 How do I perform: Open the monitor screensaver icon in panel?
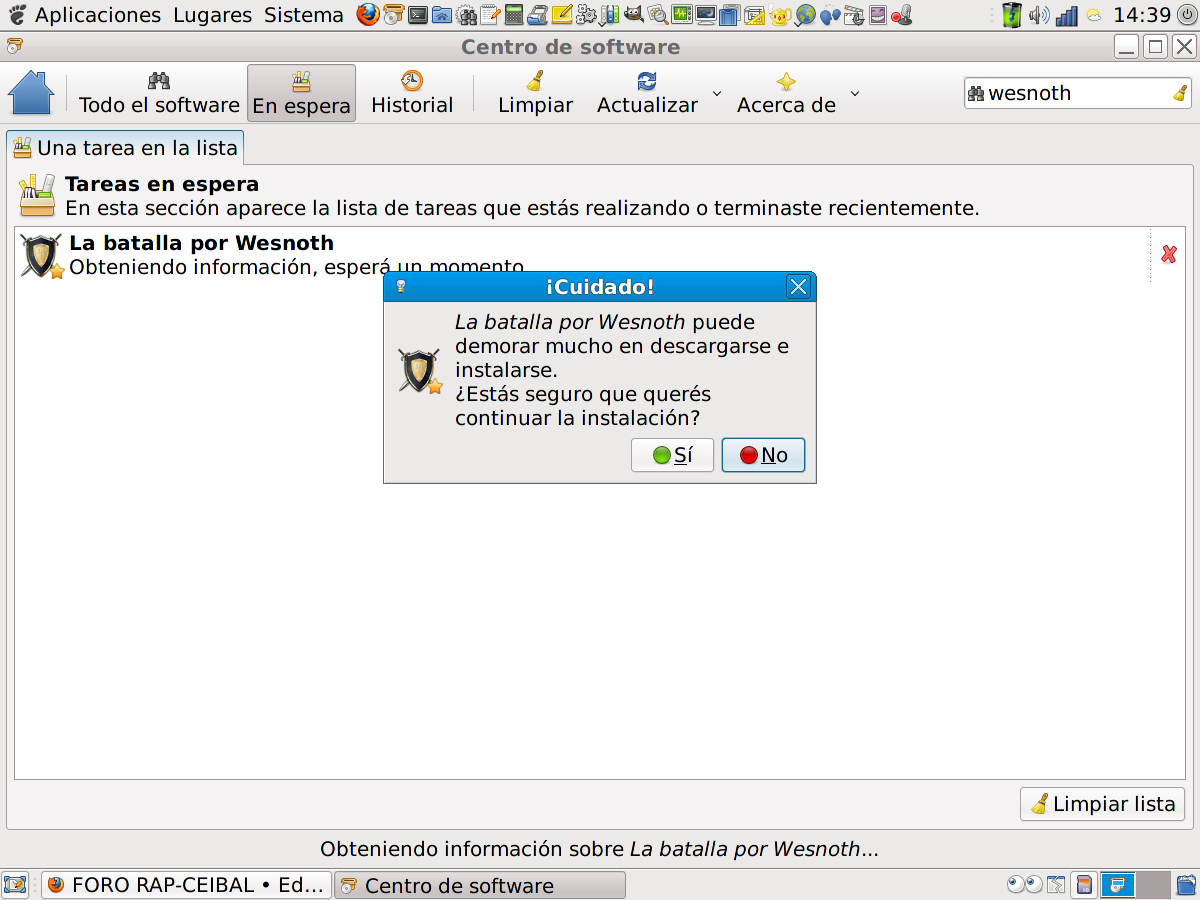(706, 15)
